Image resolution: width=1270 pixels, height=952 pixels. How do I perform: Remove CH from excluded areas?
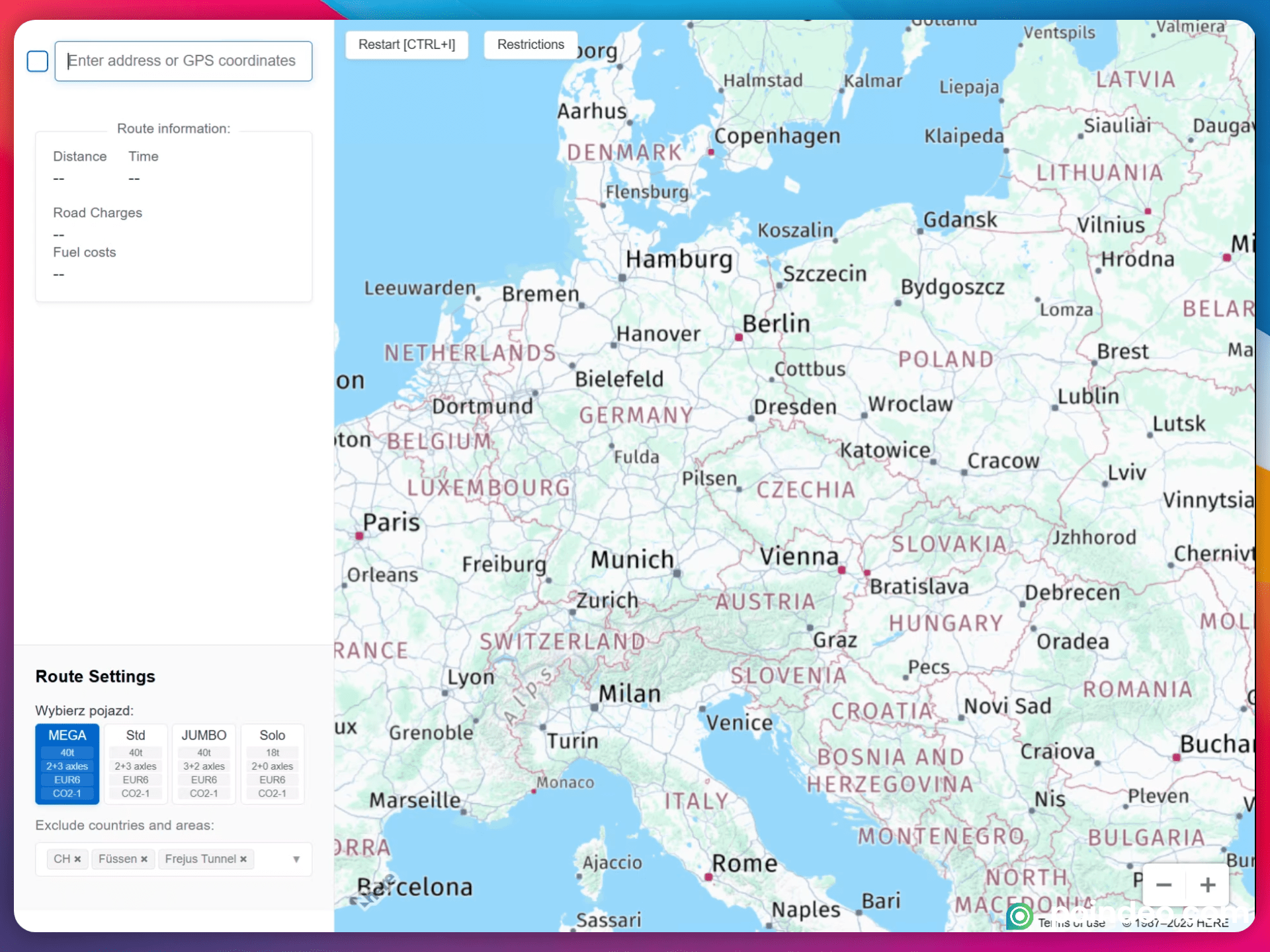[77, 859]
